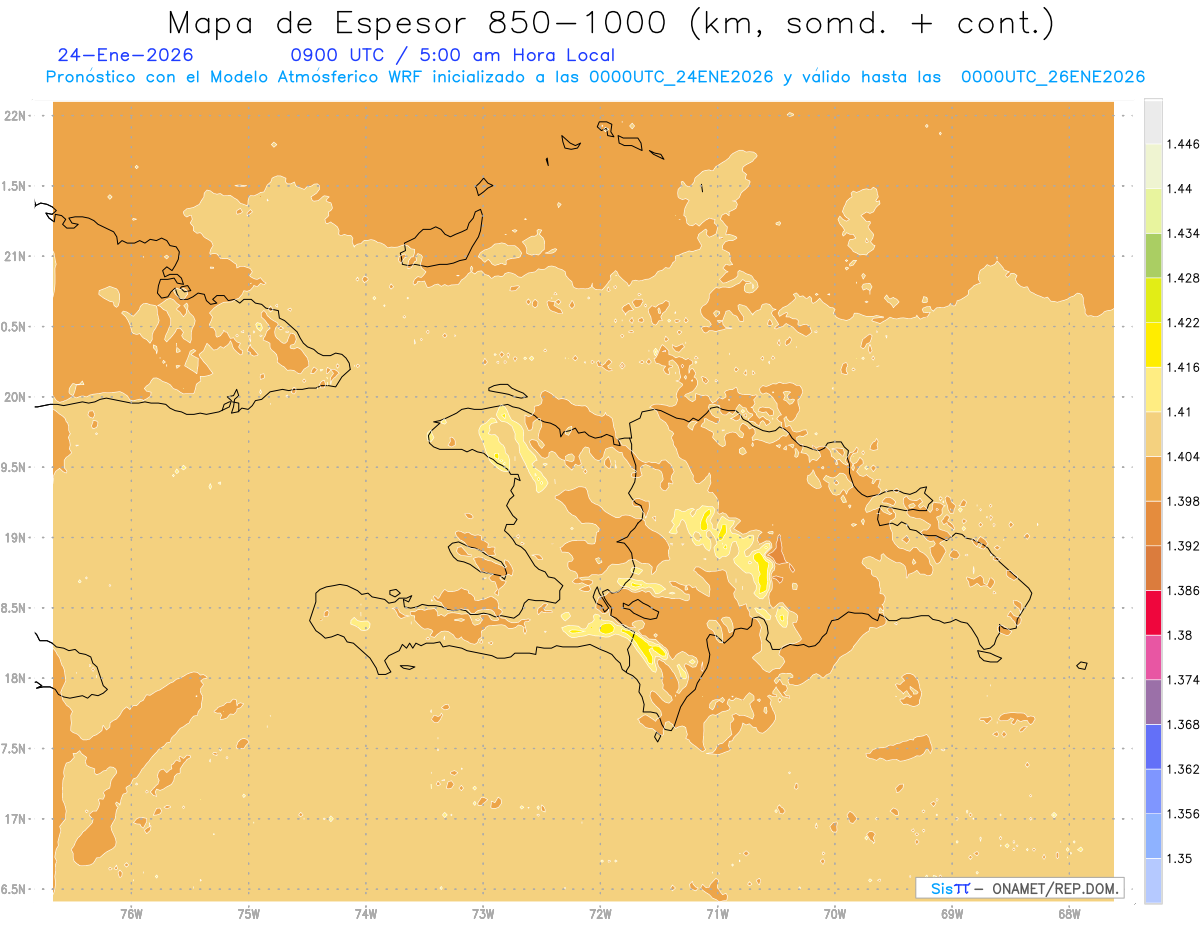The image size is (1200, 927).
Task: Click the '0900 UTC / 5:00 am Hora Local' time label
Action: click(452, 55)
